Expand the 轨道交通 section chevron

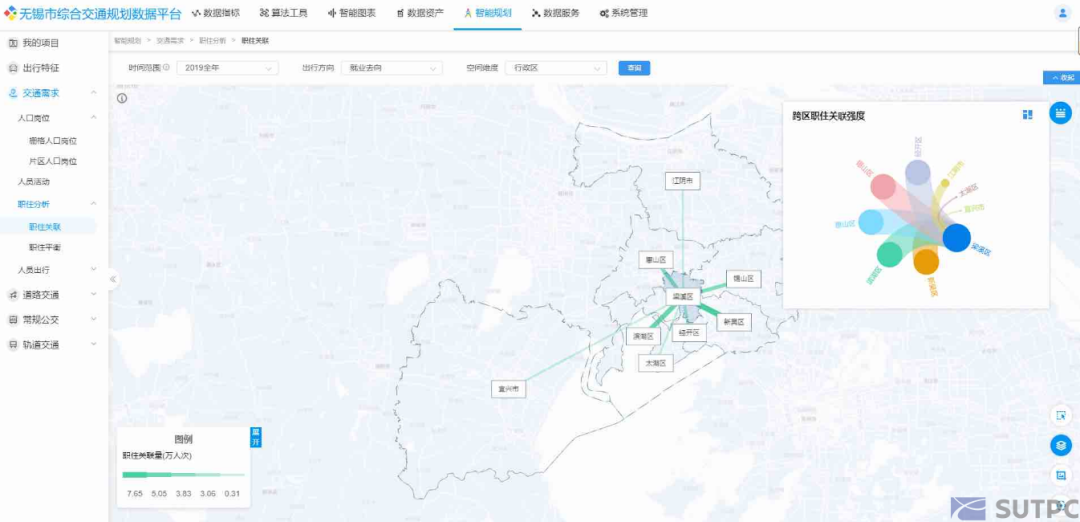(x=94, y=345)
